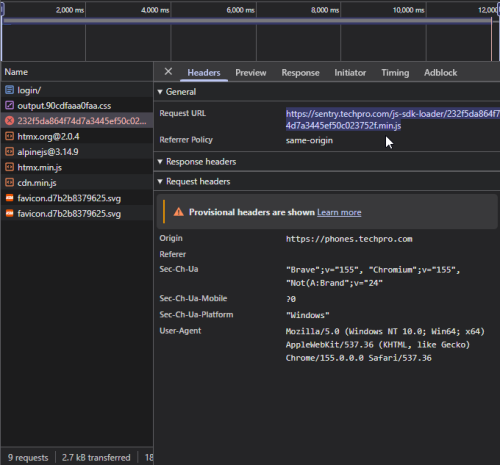This screenshot has height=465, width=500.
Task: Click the stylesheet icon beside output.90cdfaaa0faa.css
Action: (10, 105)
